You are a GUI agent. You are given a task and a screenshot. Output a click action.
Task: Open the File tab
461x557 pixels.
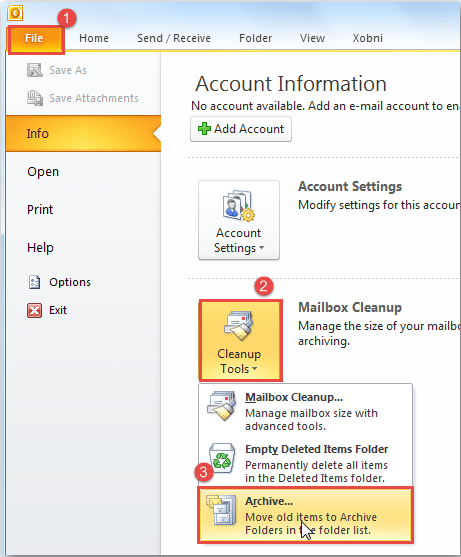coord(35,39)
